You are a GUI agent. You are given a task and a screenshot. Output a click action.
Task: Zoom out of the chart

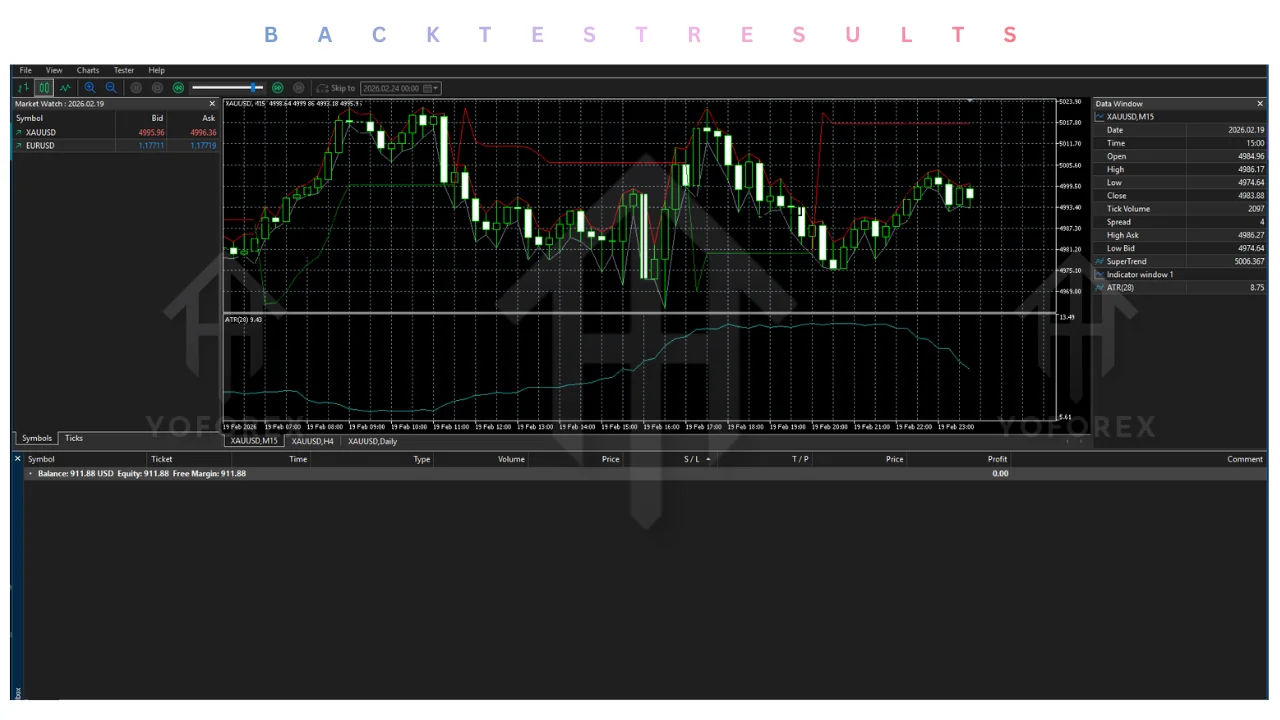pyautogui.click(x=111, y=88)
